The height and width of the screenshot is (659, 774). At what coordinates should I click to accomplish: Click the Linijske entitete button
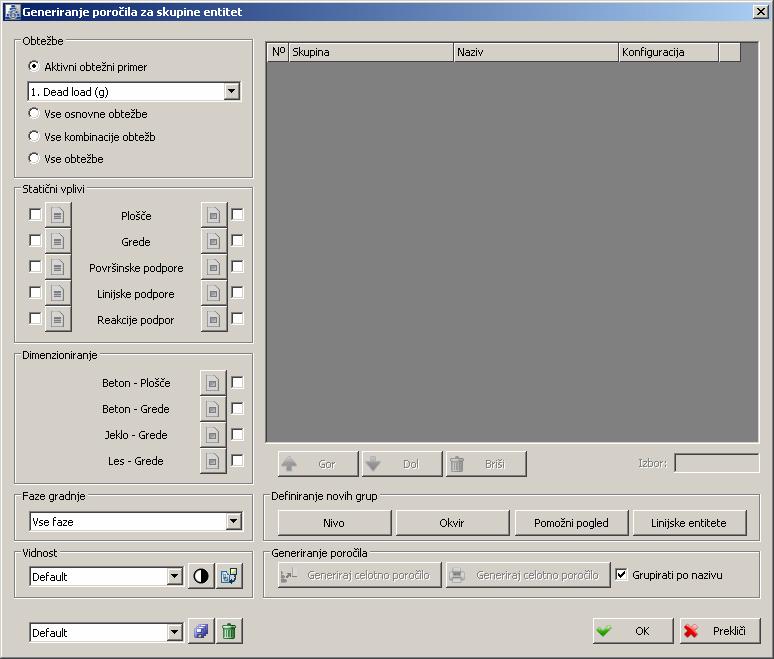689,523
